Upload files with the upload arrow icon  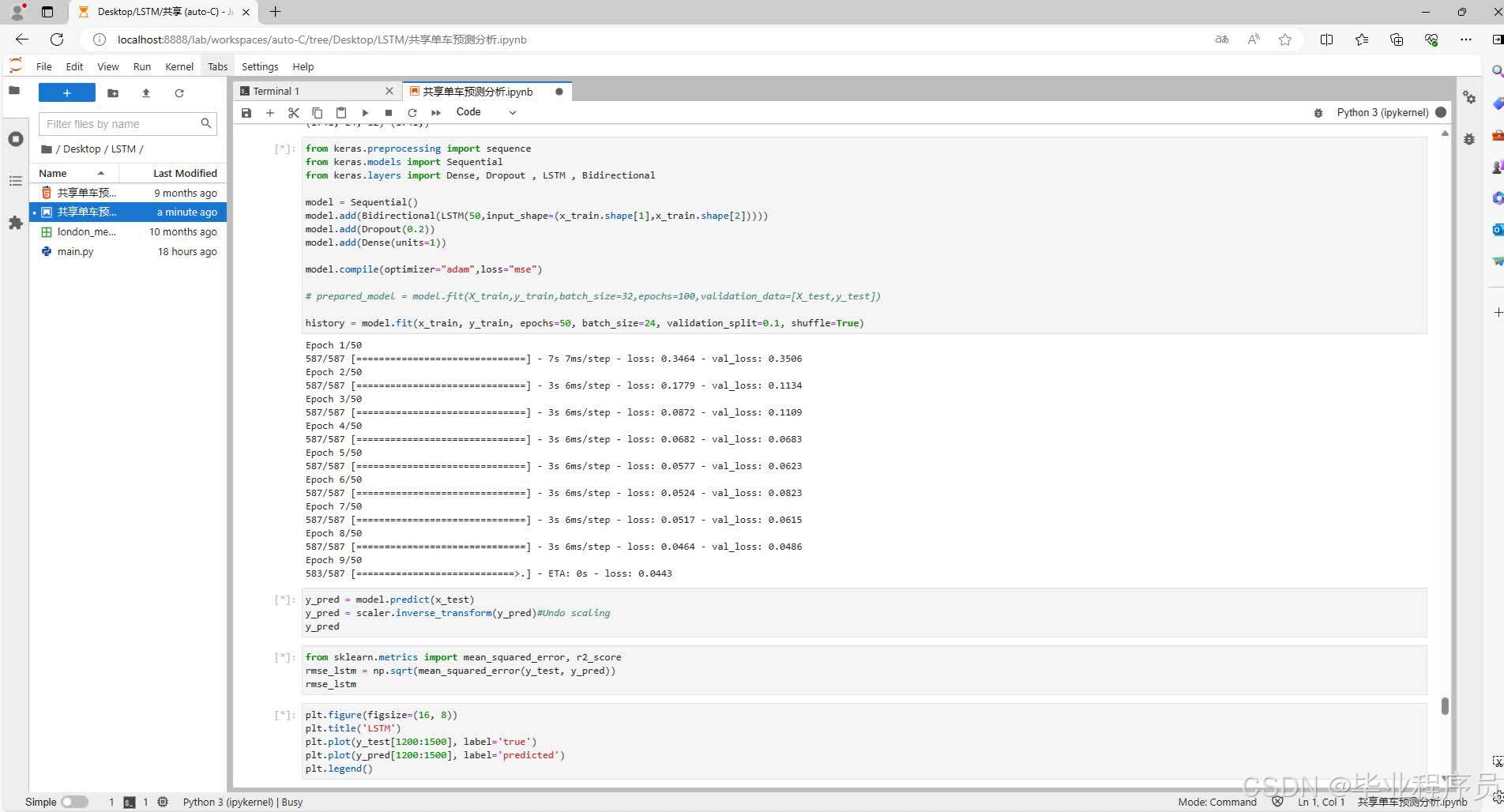click(x=146, y=93)
